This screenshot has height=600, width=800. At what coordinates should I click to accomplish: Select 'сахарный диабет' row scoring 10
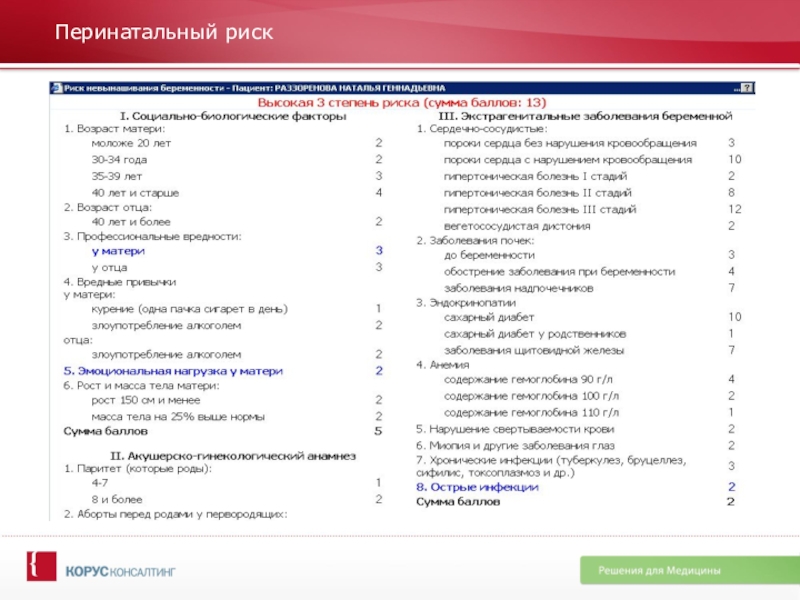489,317
